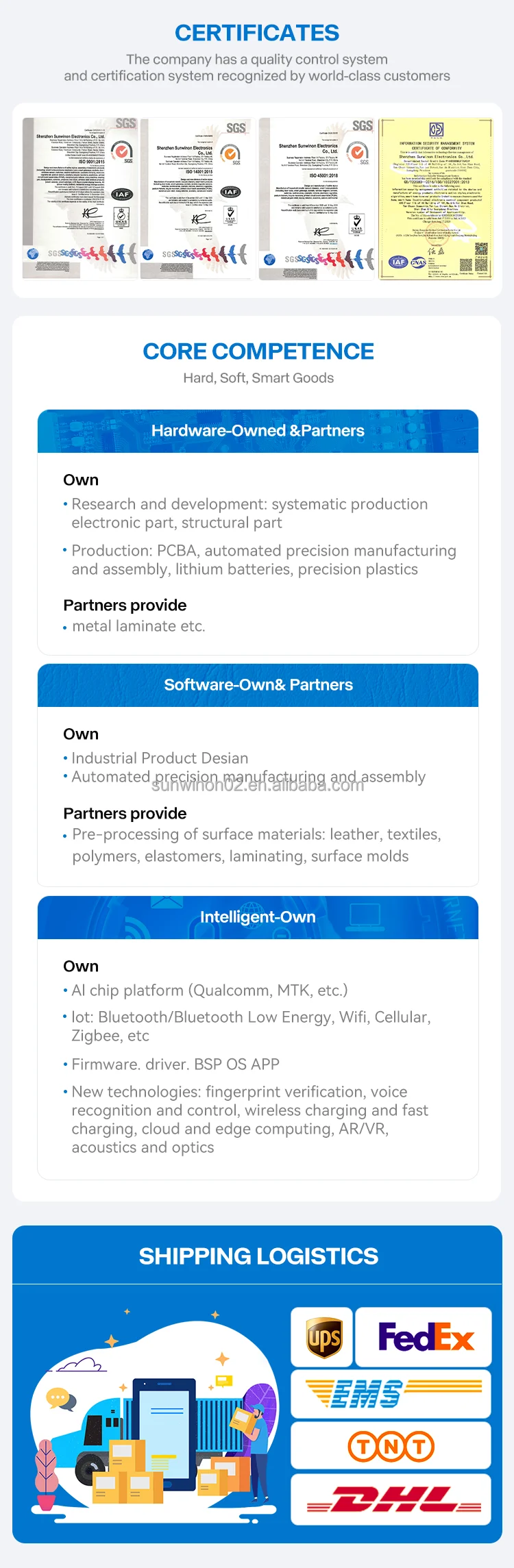Click the SHIPPING LOGISTICS banner title
The height and width of the screenshot is (1568, 514).
pos(258,1256)
